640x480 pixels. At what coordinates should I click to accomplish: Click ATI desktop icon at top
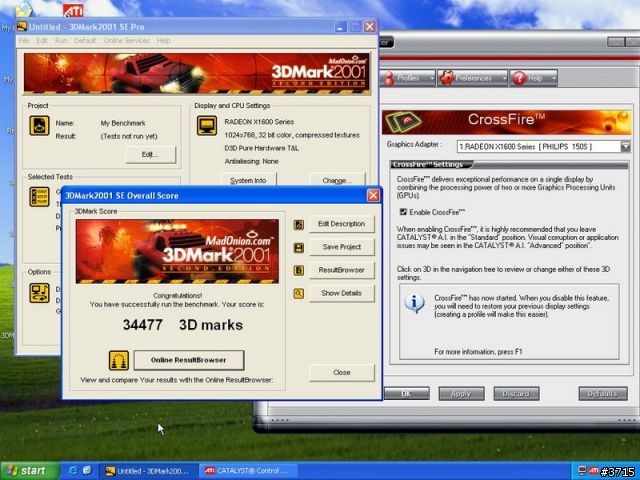point(73,10)
